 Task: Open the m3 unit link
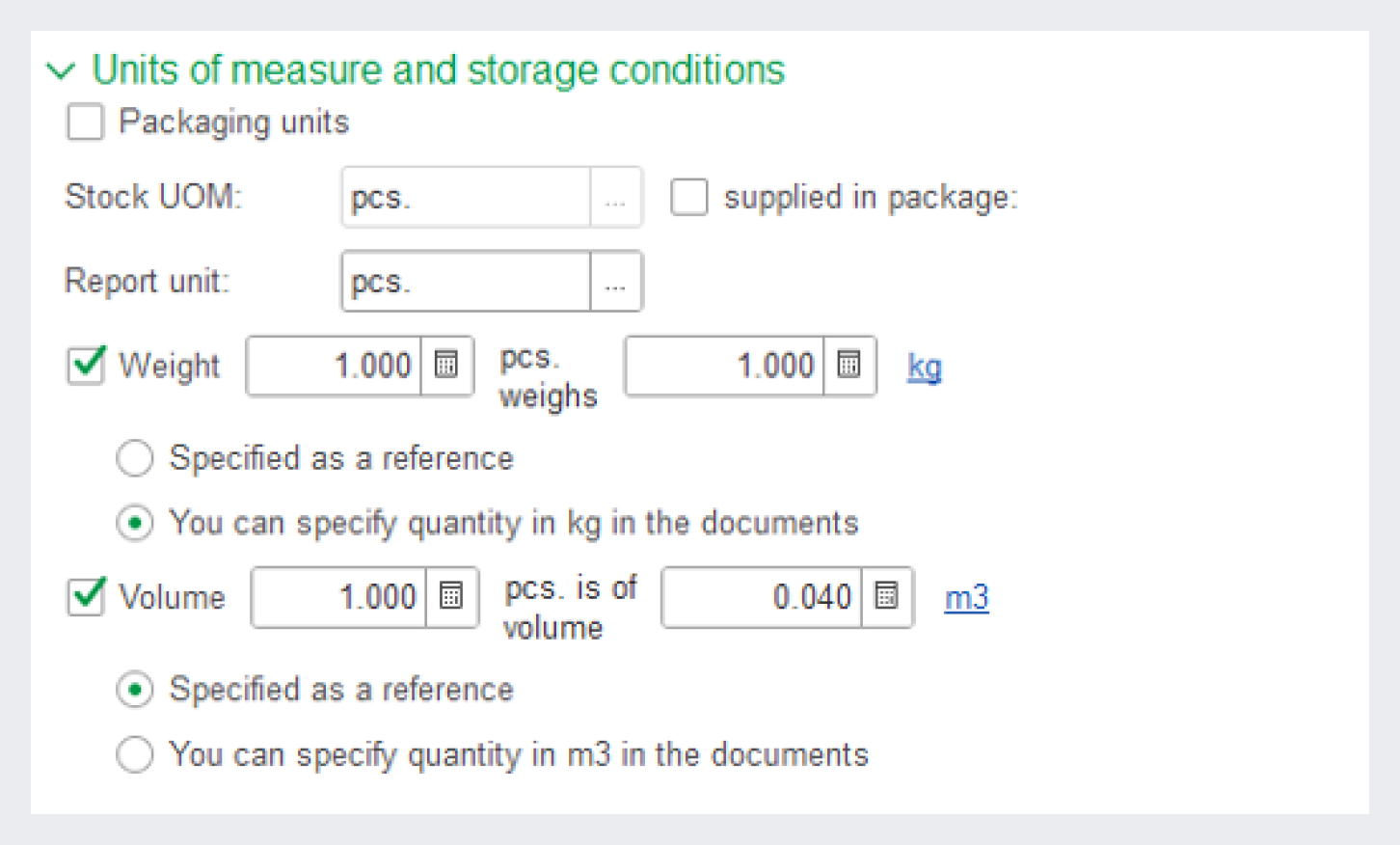point(966,598)
